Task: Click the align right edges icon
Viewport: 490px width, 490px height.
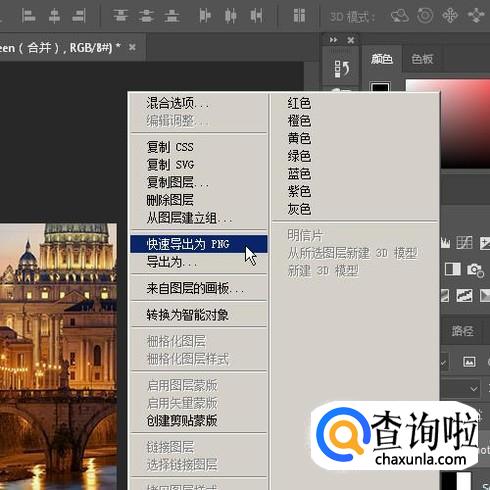Action: pos(79,16)
